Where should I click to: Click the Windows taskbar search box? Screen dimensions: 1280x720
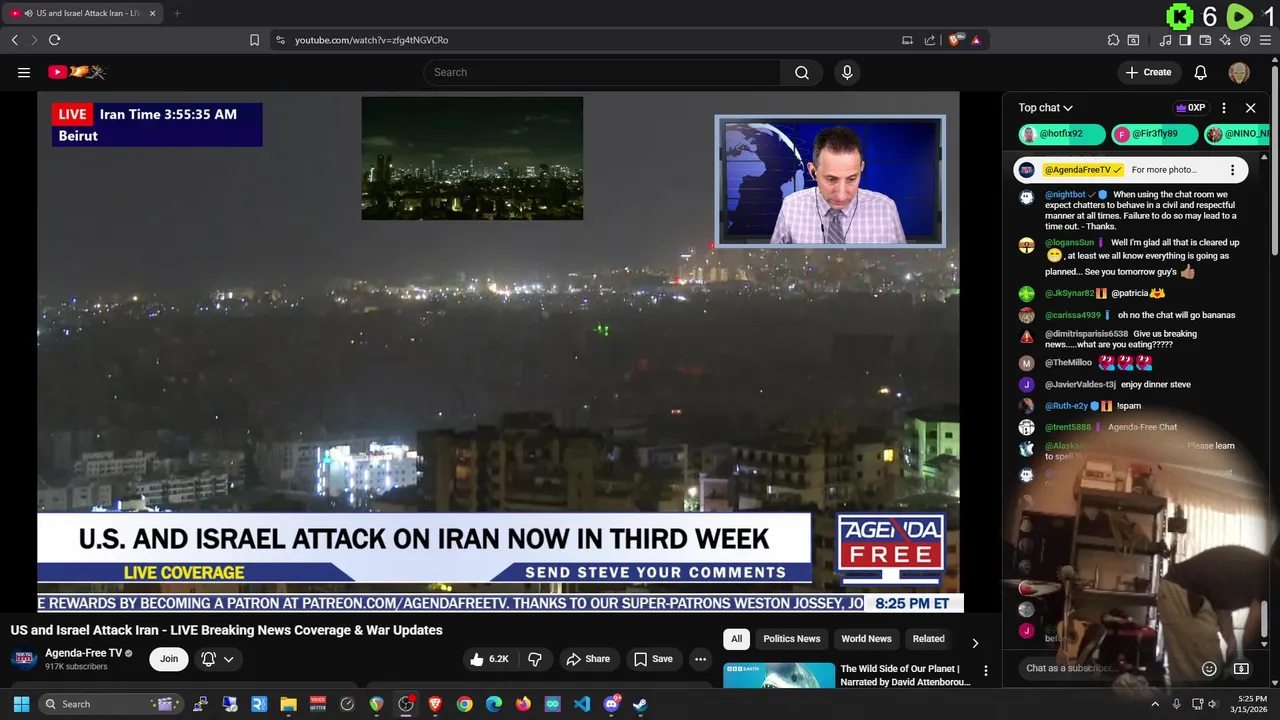111,704
